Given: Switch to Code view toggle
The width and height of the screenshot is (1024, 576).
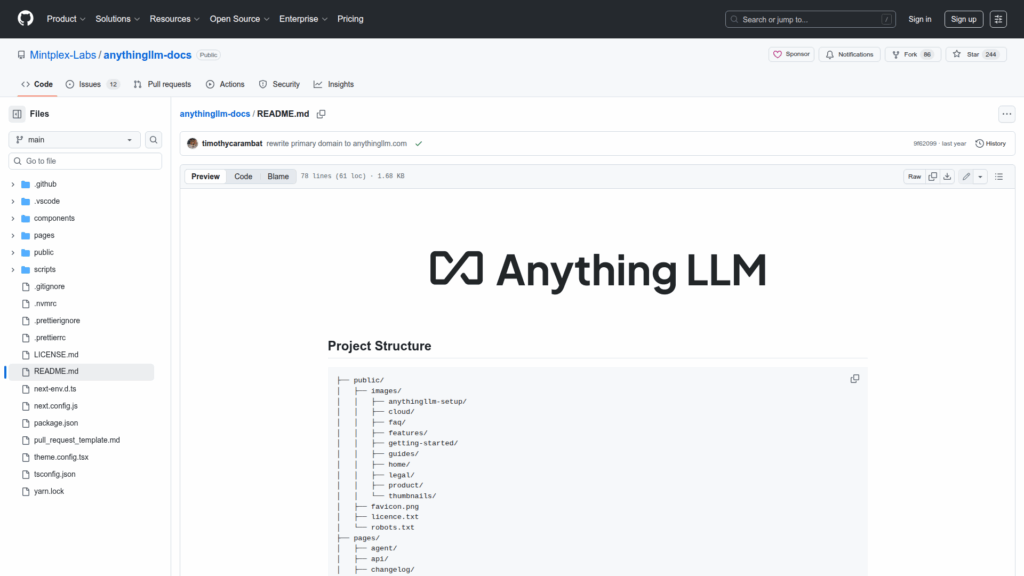Looking at the screenshot, I should [243, 176].
